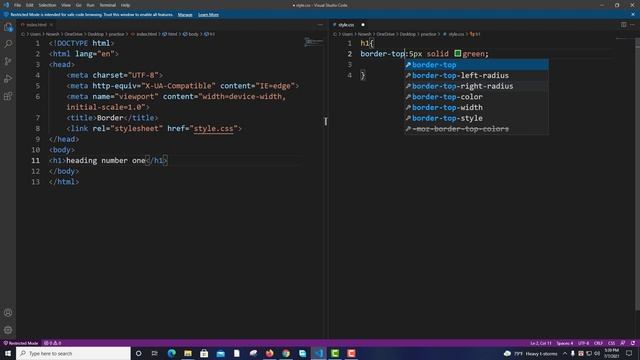Switch to Visual Studio Code taskbar icon
This screenshot has height=360, width=640.
[x=318, y=353]
